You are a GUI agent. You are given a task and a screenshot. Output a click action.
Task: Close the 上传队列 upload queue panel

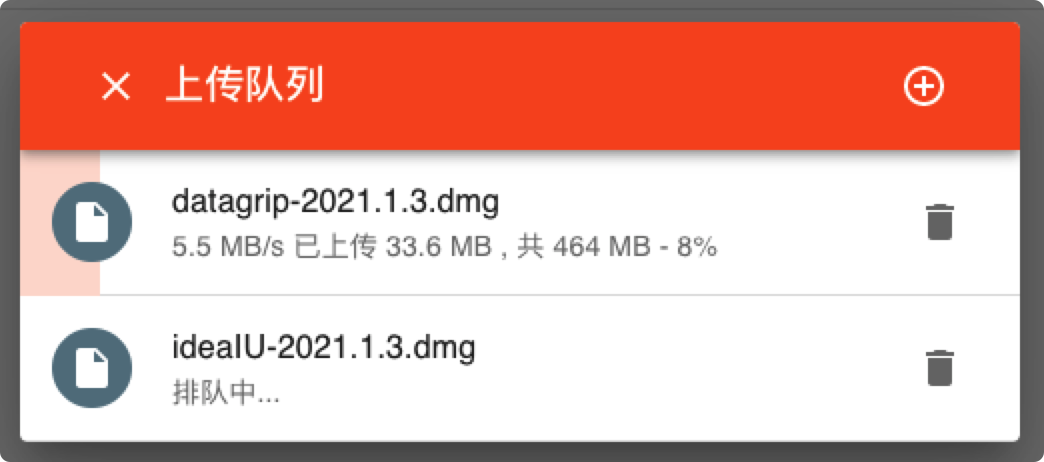tap(116, 87)
